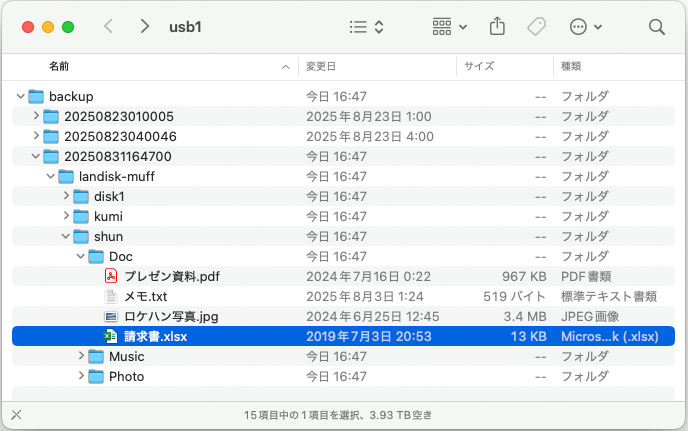Viewport: 688px width, 431px height.
Task: Click the size value 967 KB
Action: [x=524, y=277]
